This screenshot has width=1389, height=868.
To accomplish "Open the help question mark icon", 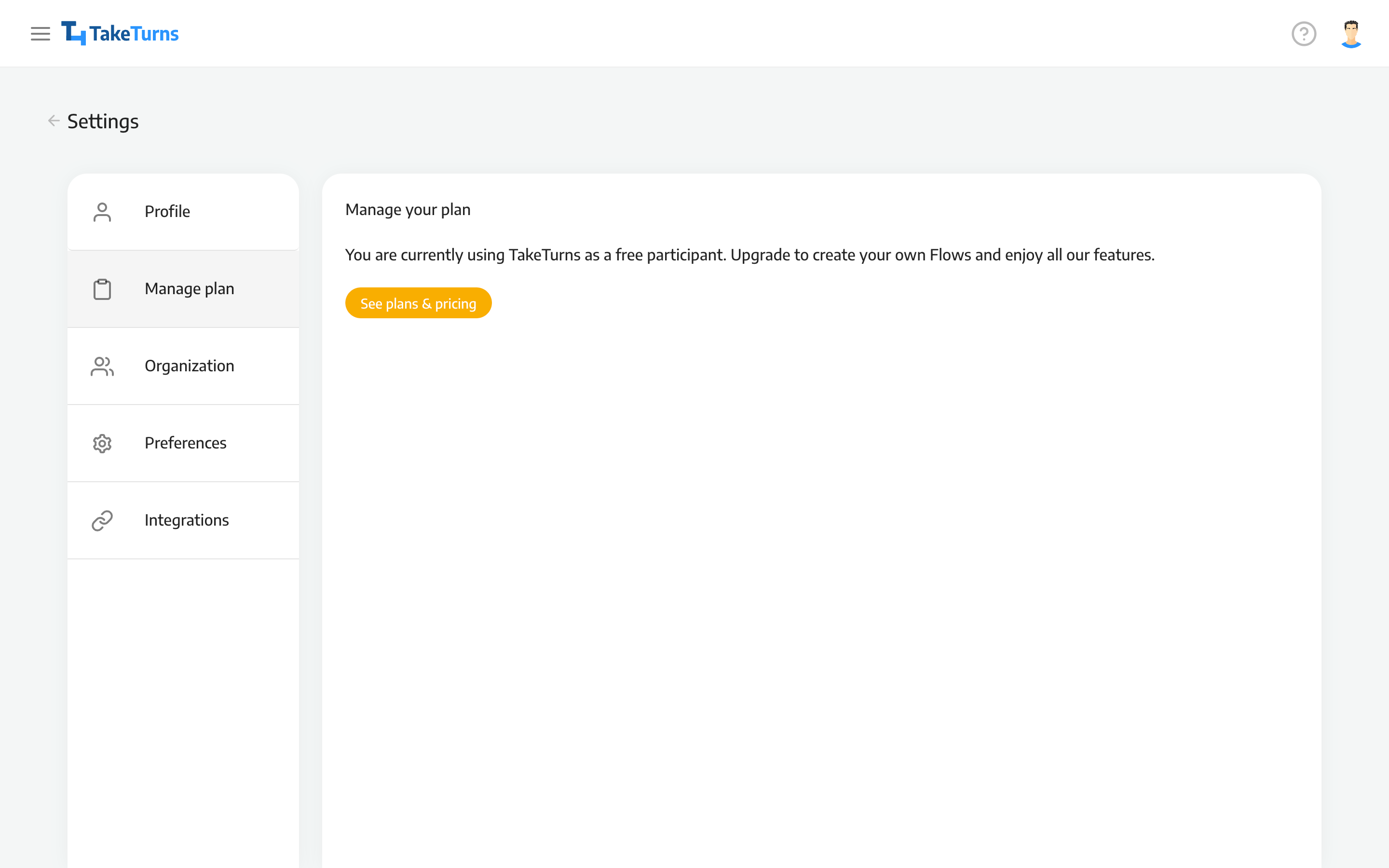I will [x=1304, y=34].
